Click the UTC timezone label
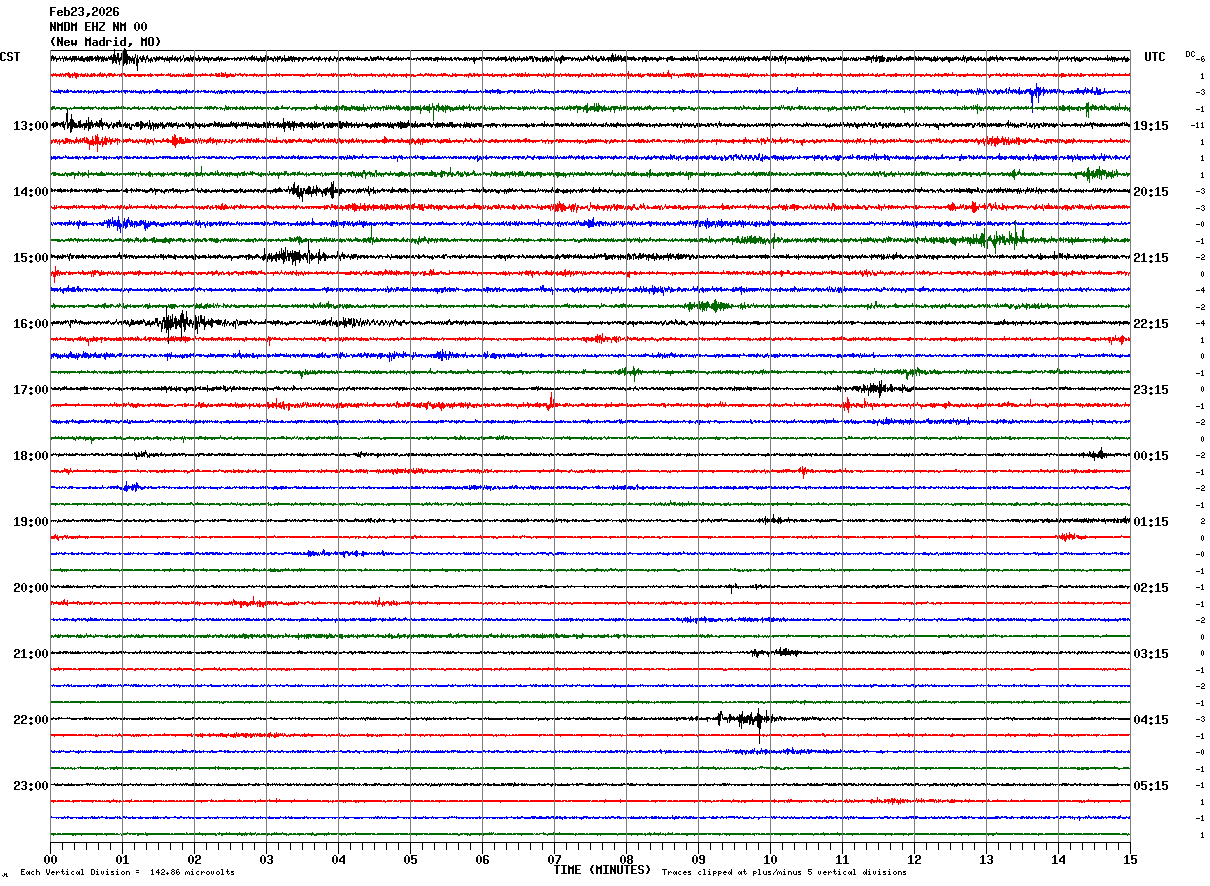The height and width of the screenshot is (886, 1210). pos(1155,57)
